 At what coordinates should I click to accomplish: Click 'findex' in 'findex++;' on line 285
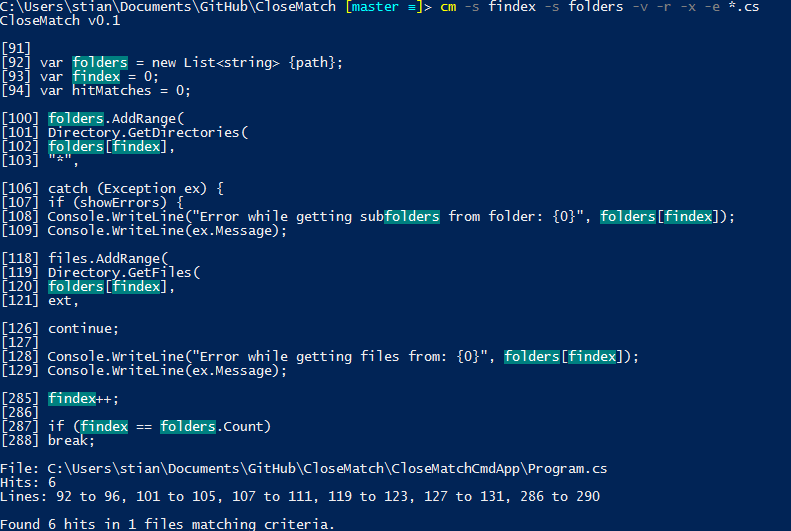coord(72,399)
